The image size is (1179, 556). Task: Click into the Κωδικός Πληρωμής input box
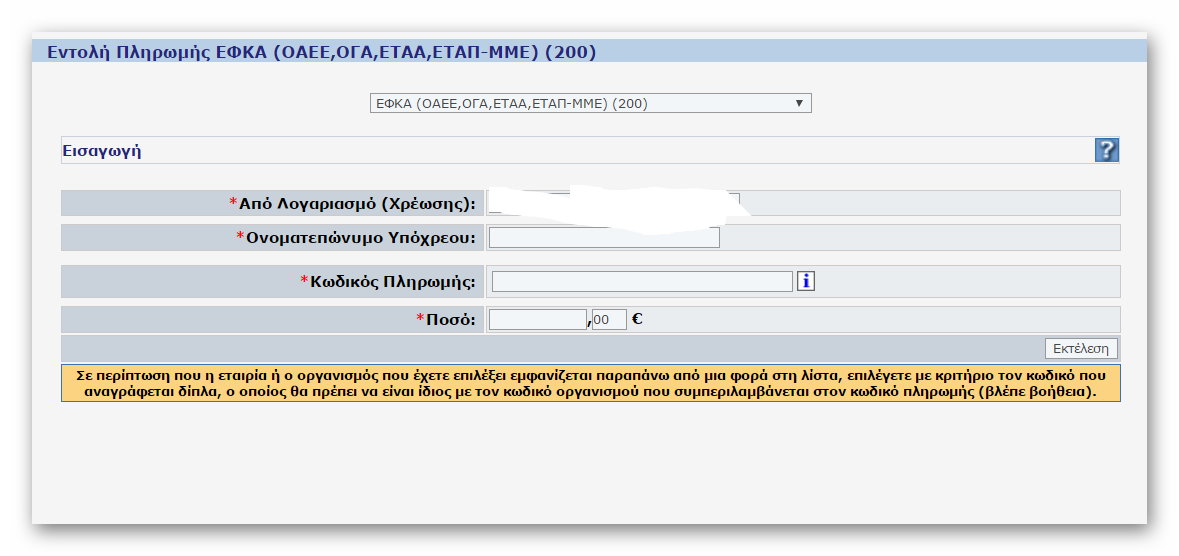(641, 282)
